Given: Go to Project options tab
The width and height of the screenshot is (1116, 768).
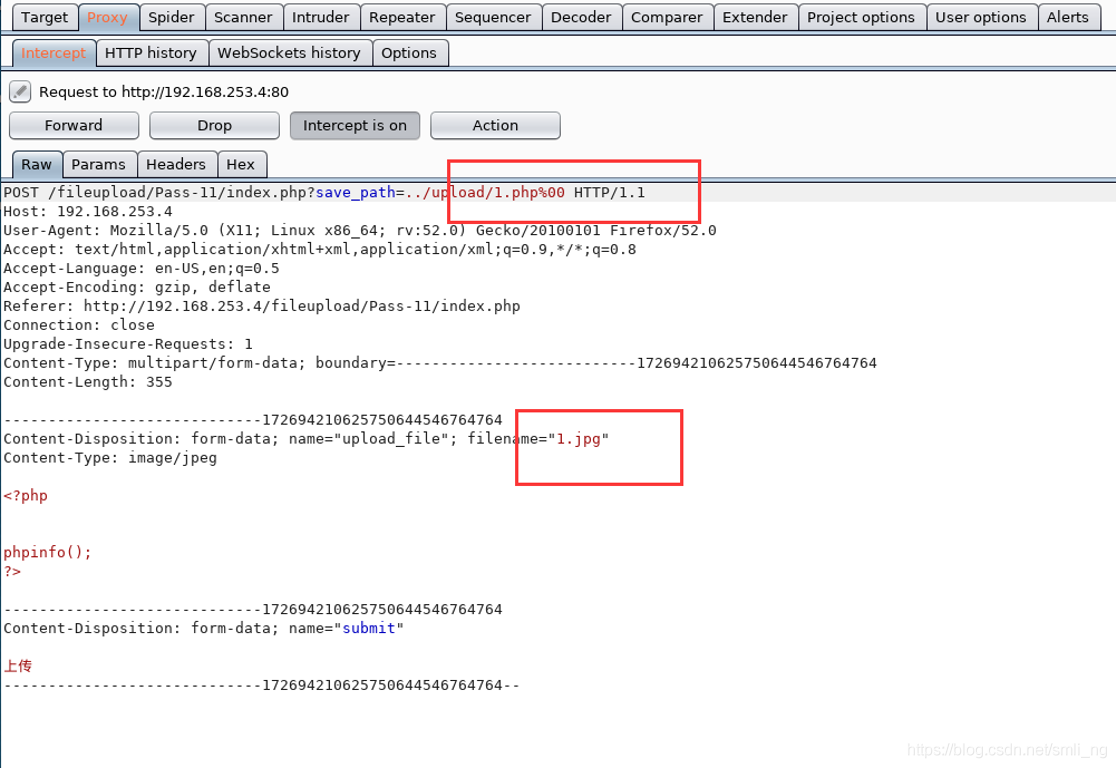Looking at the screenshot, I should [860, 17].
